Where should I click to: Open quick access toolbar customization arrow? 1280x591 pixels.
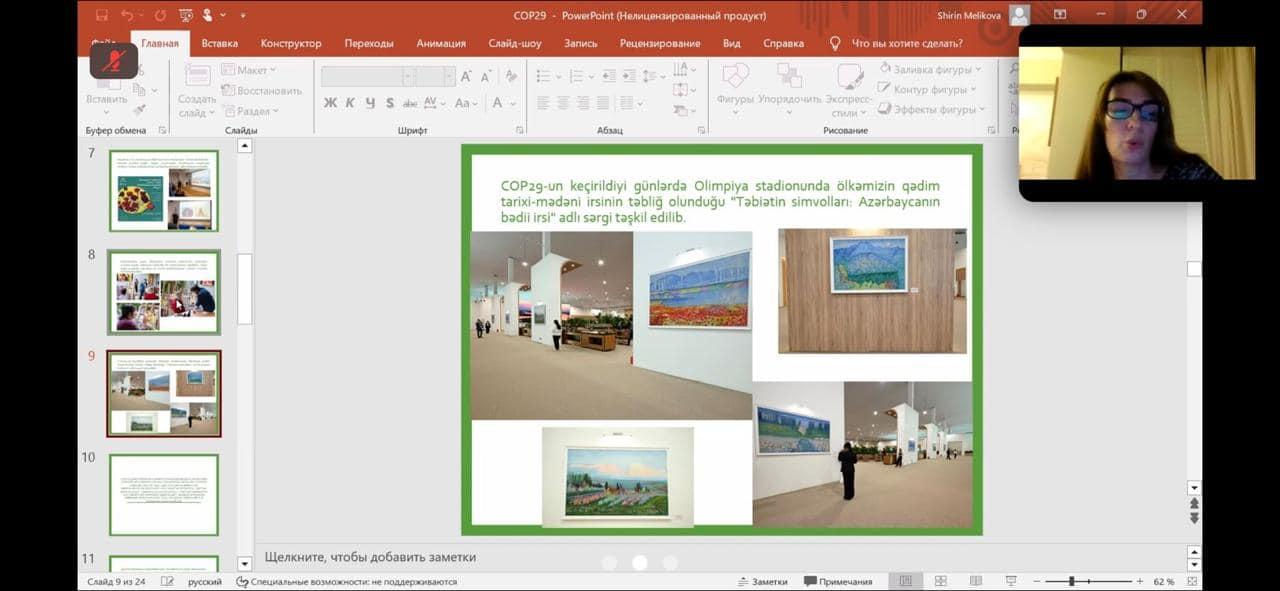[x=242, y=16]
